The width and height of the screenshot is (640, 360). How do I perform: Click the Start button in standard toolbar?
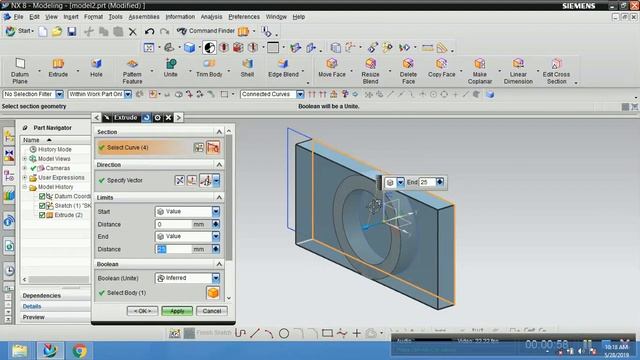pyautogui.click(x=19, y=31)
